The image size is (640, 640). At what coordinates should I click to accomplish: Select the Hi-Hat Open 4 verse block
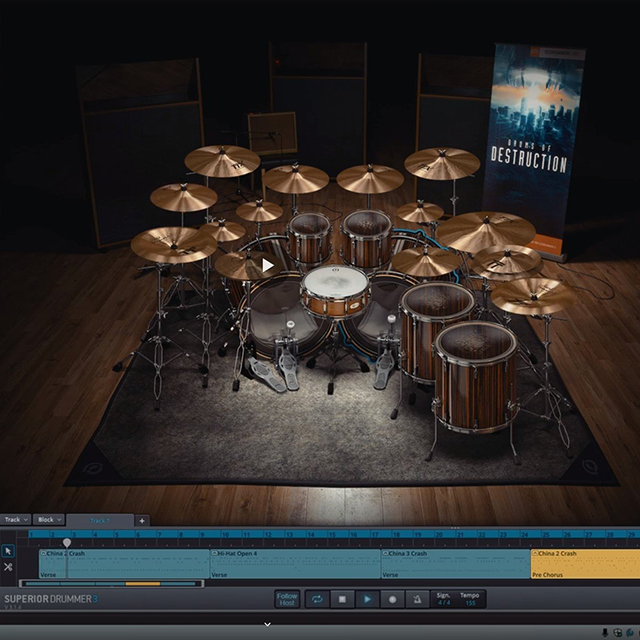295,564
